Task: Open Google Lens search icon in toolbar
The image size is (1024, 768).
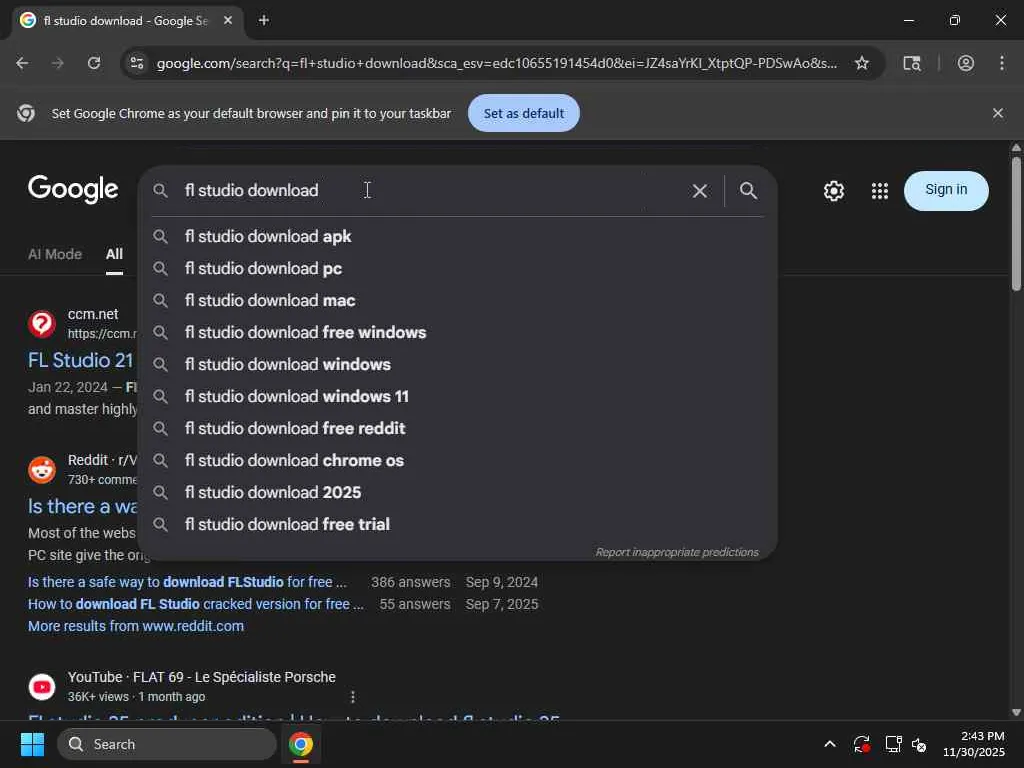Action: point(912,63)
